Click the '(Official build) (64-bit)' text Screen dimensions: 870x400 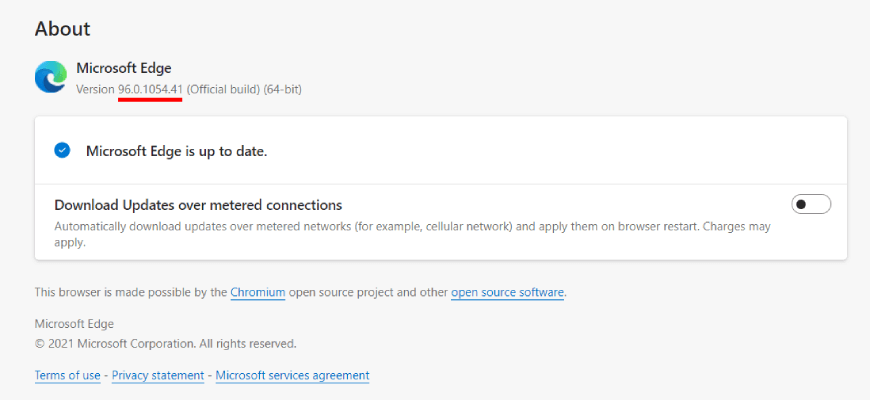[244, 89]
